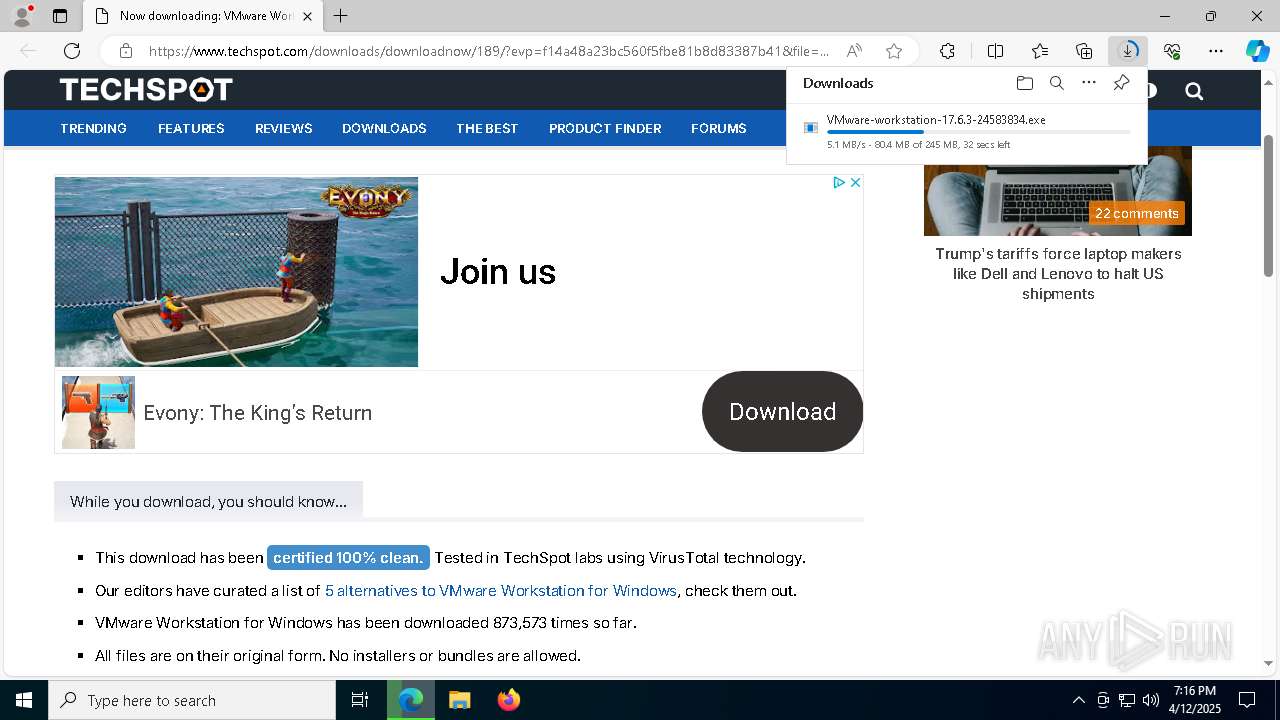Click the VMware download progress bar
1280x720 pixels.
(x=978, y=132)
